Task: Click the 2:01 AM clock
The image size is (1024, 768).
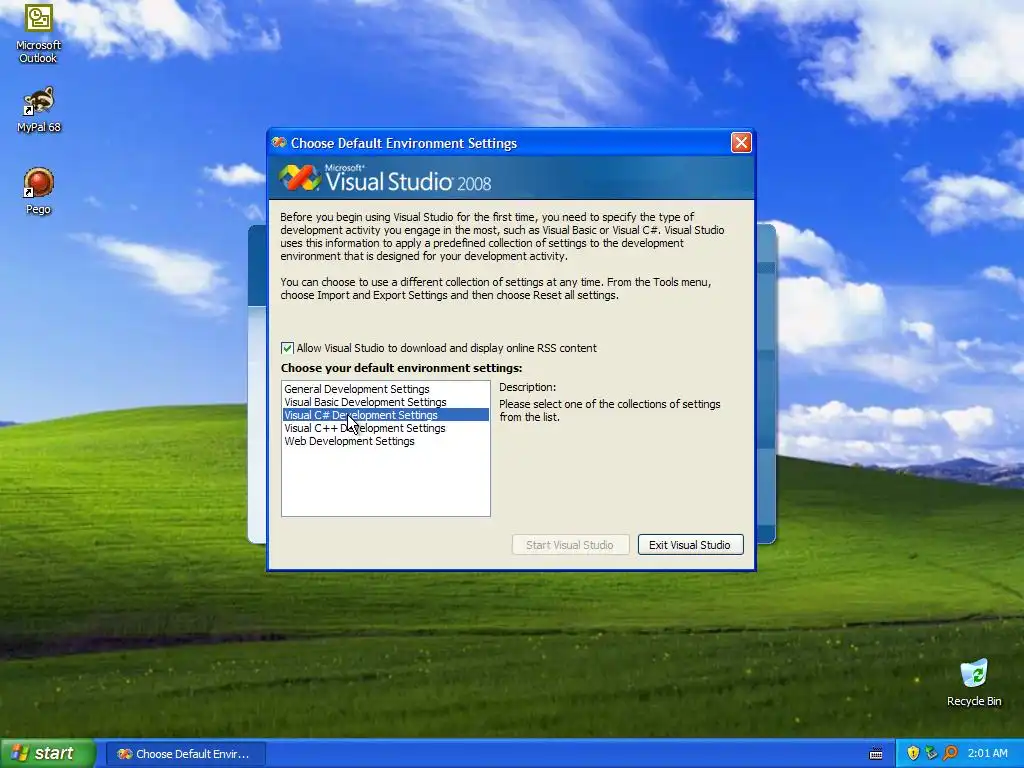Action: click(x=987, y=753)
